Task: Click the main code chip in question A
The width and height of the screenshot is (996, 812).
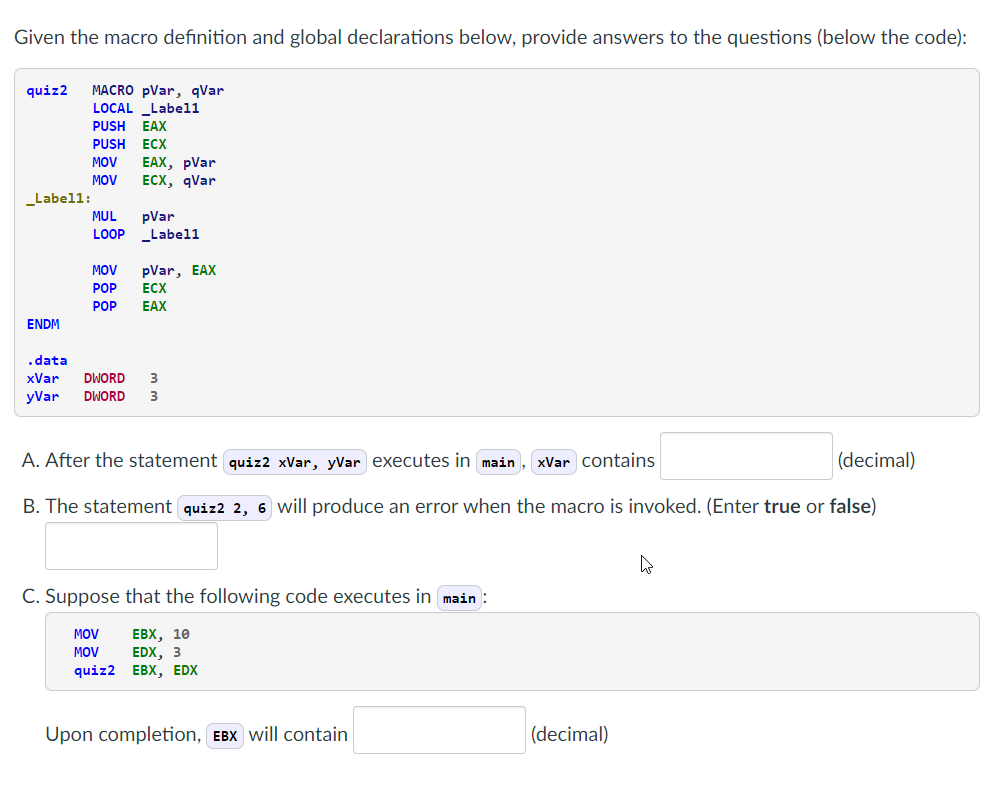Action: 498,462
